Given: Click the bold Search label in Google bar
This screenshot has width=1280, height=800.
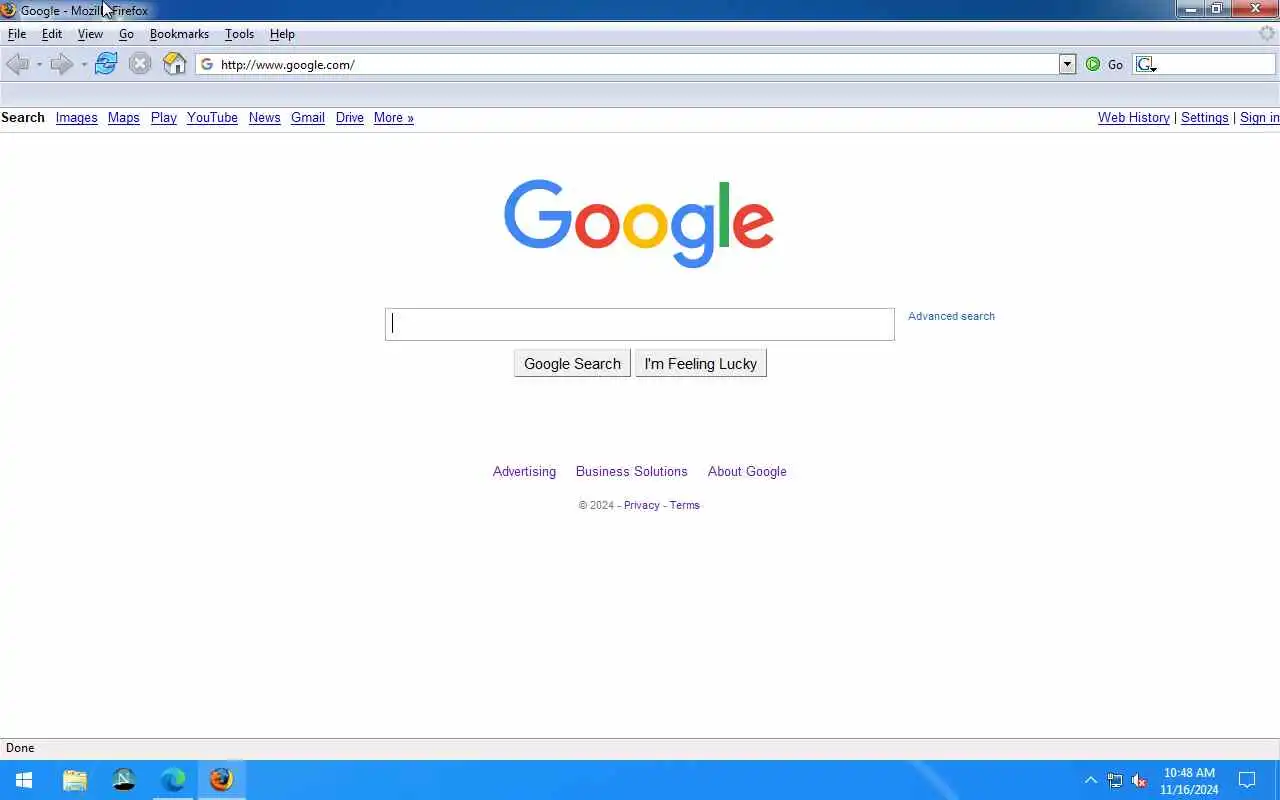Looking at the screenshot, I should 23,117.
